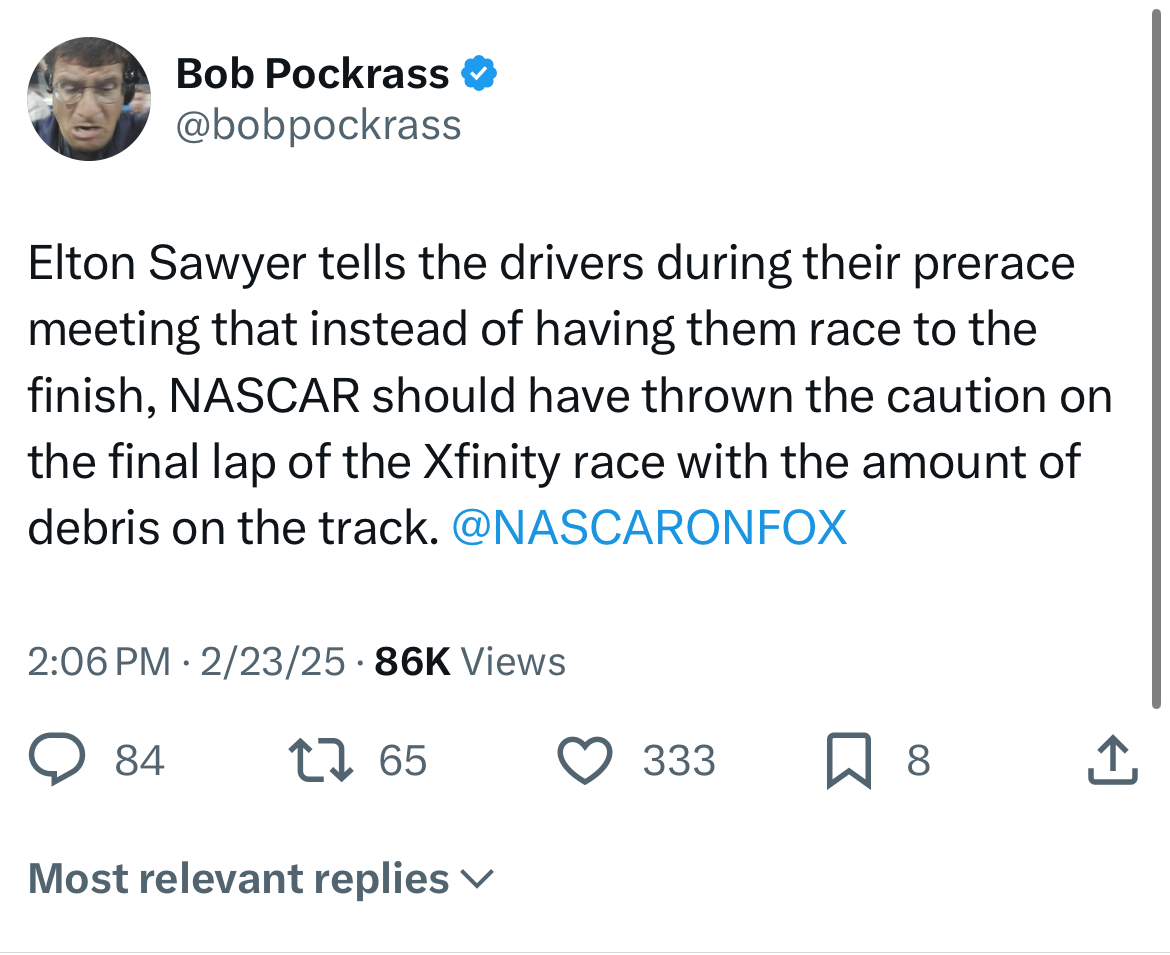Click the 2/23/25 post date
This screenshot has width=1170, height=955.
tap(272, 662)
